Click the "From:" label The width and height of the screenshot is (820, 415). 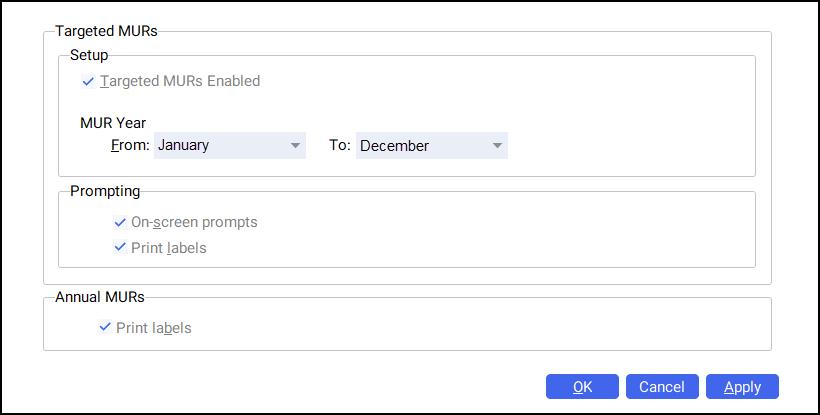tap(130, 146)
